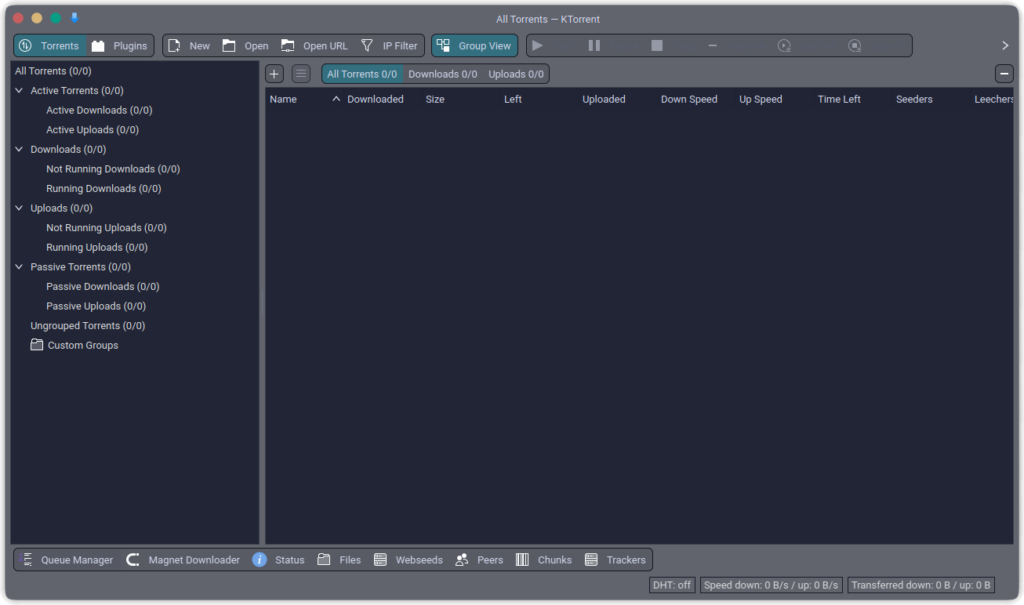
Task: Select Running Uploads (0/0)
Action: pos(97,248)
